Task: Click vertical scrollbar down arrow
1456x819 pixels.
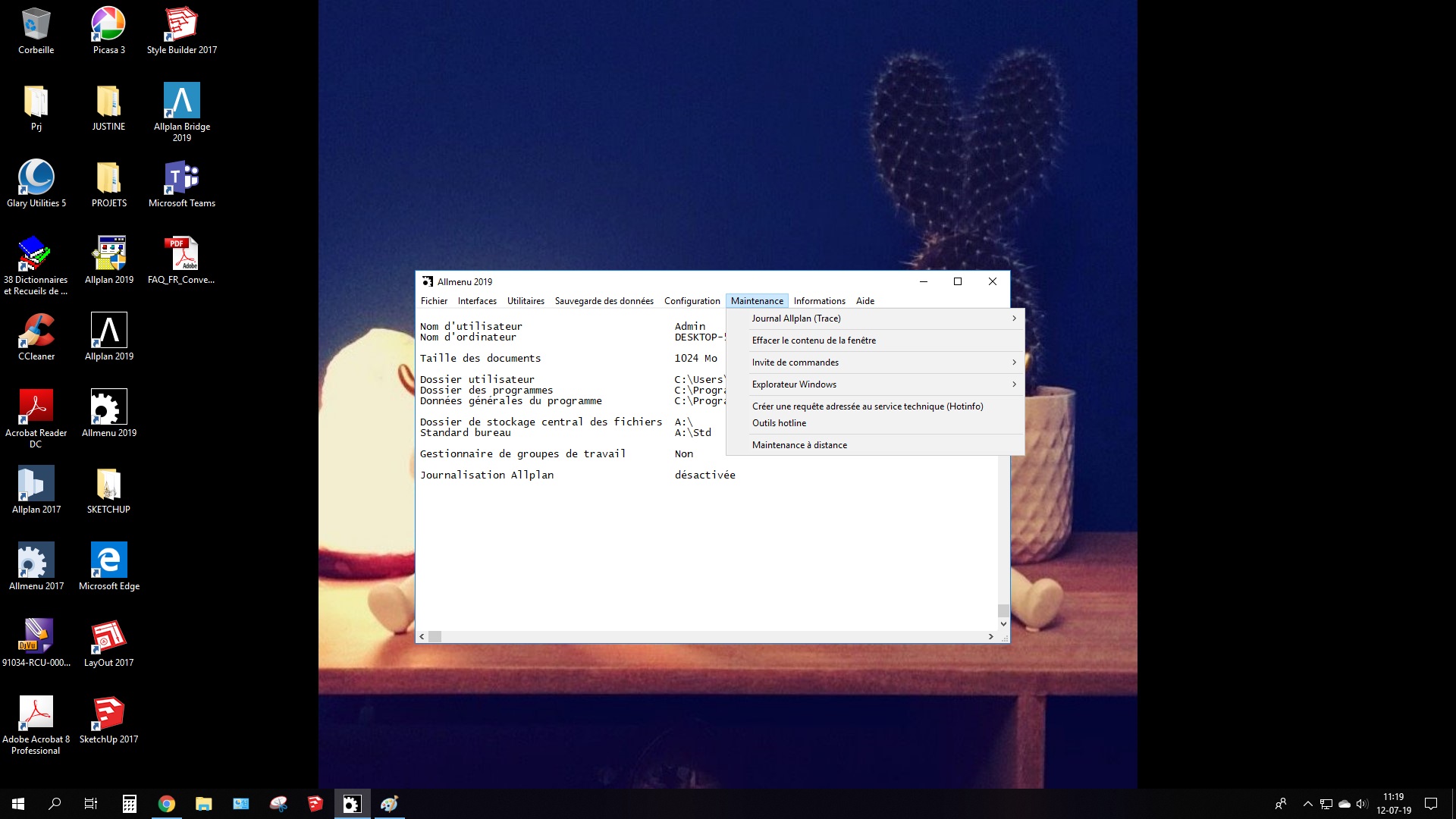Action: (1003, 624)
